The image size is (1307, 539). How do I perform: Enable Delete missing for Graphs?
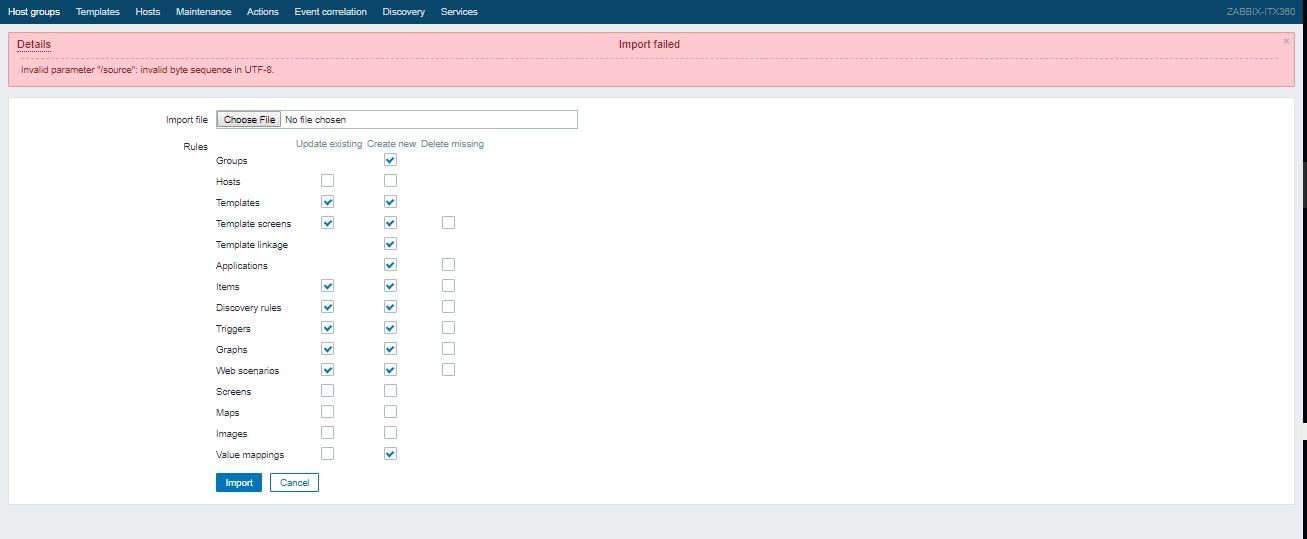coord(448,349)
